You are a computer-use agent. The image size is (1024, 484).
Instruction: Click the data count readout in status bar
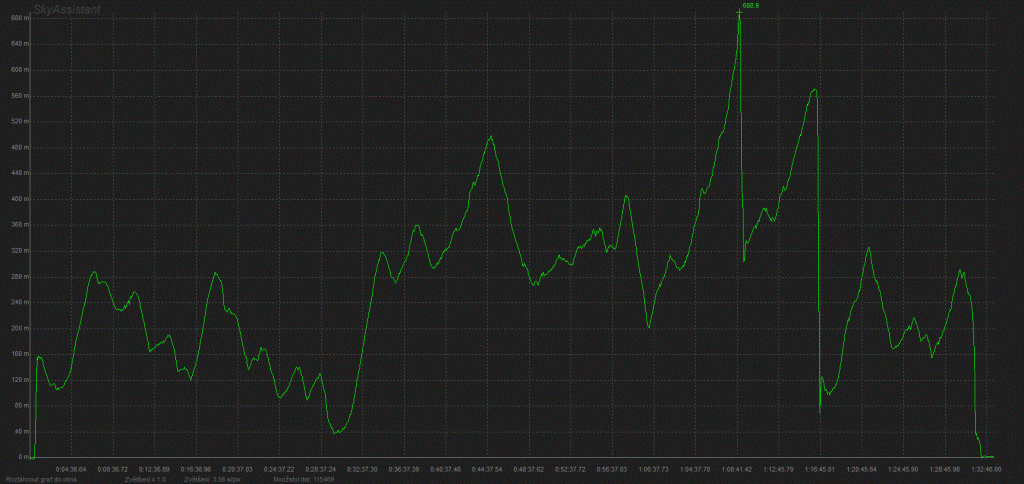[x=303, y=479]
